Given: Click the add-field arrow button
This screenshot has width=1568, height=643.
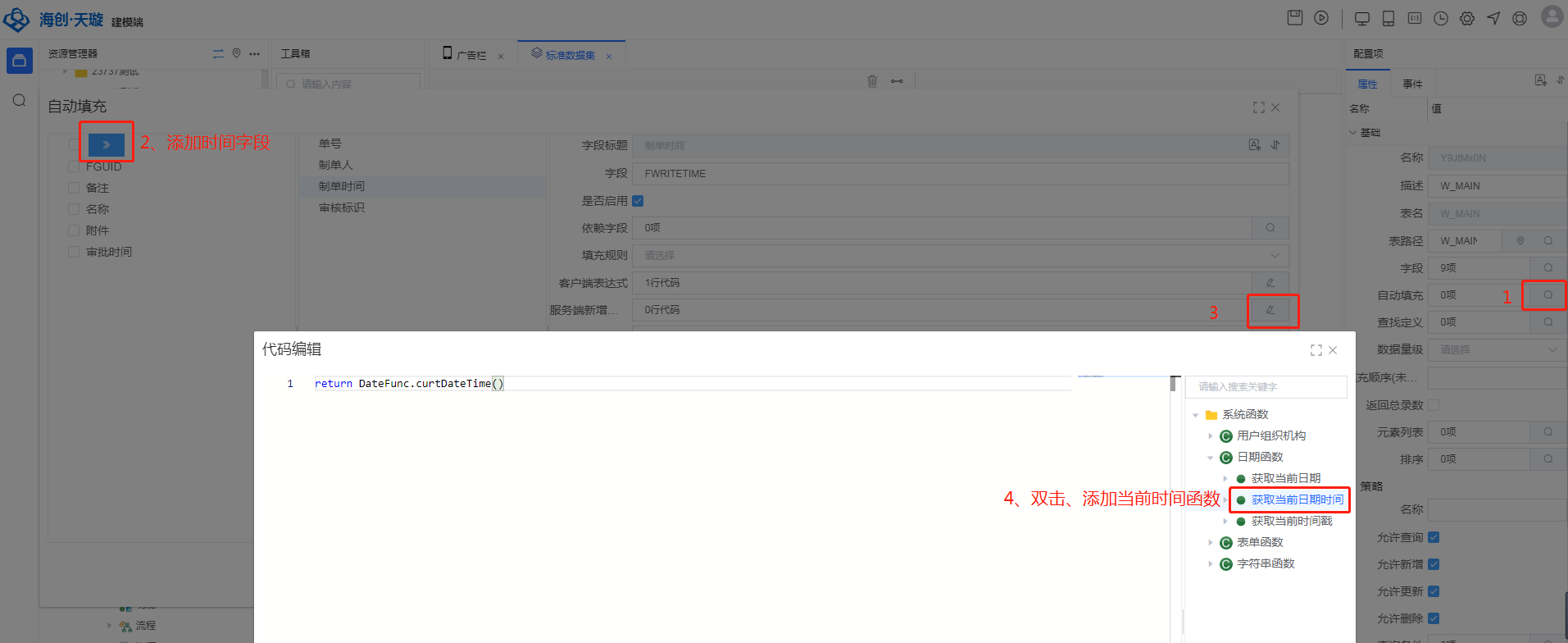Looking at the screenshot, I should click(107, 144).
